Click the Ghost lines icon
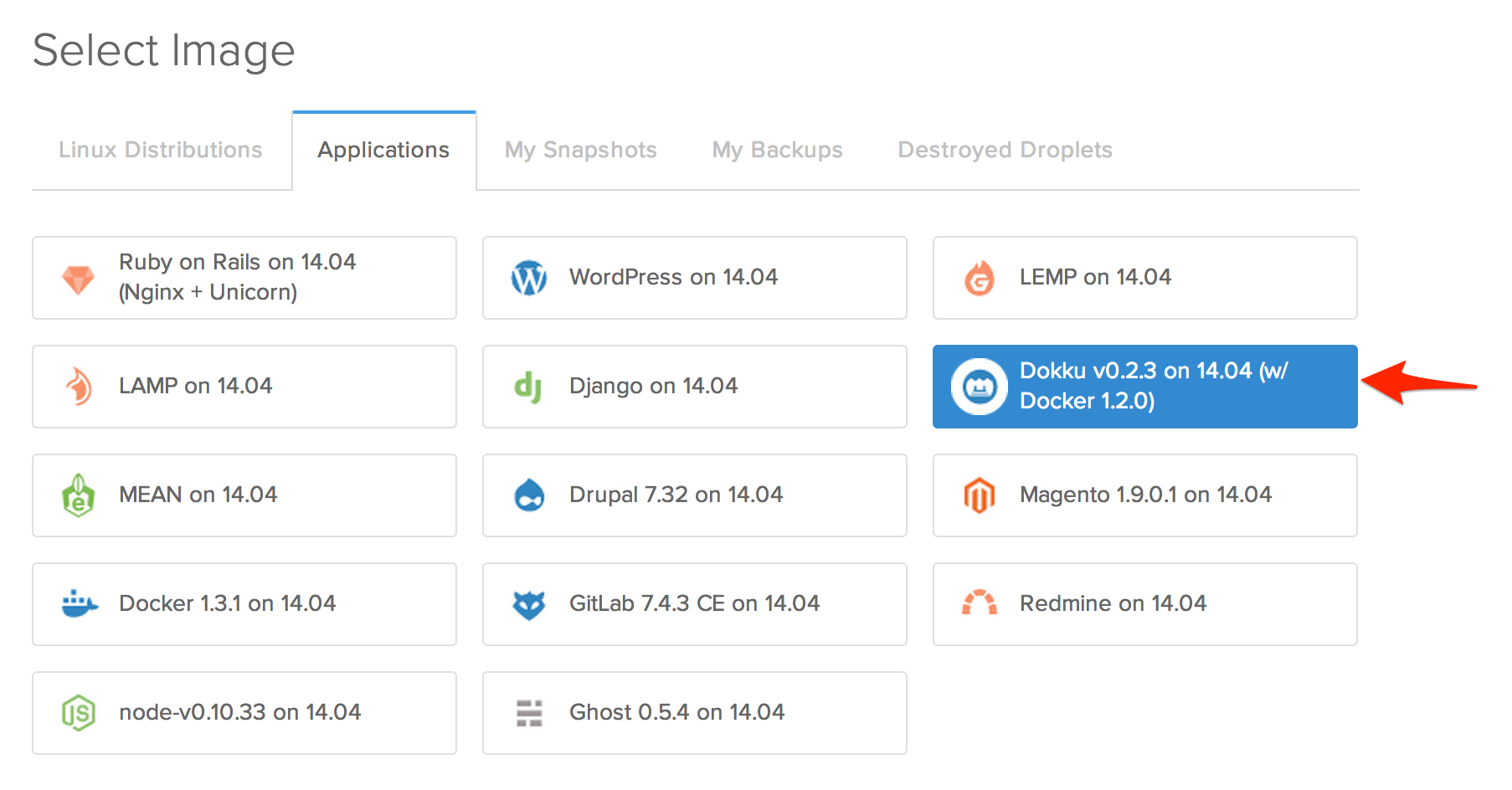The image size is (1512, 790). click(529, 713)
